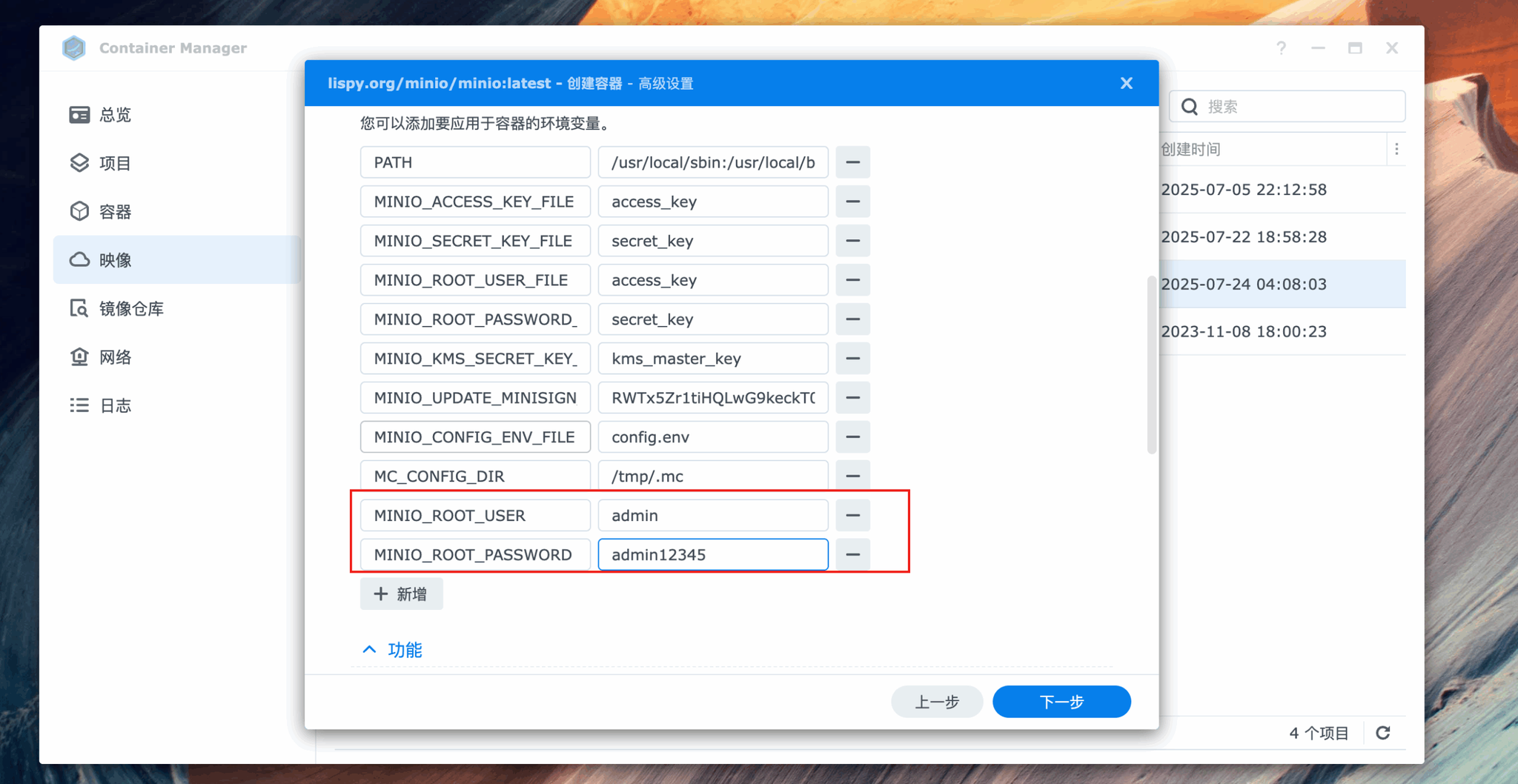Sort by 创建时间 column header
The height and width of the screenshot is (784, 1518).
tap(1273, 149)
